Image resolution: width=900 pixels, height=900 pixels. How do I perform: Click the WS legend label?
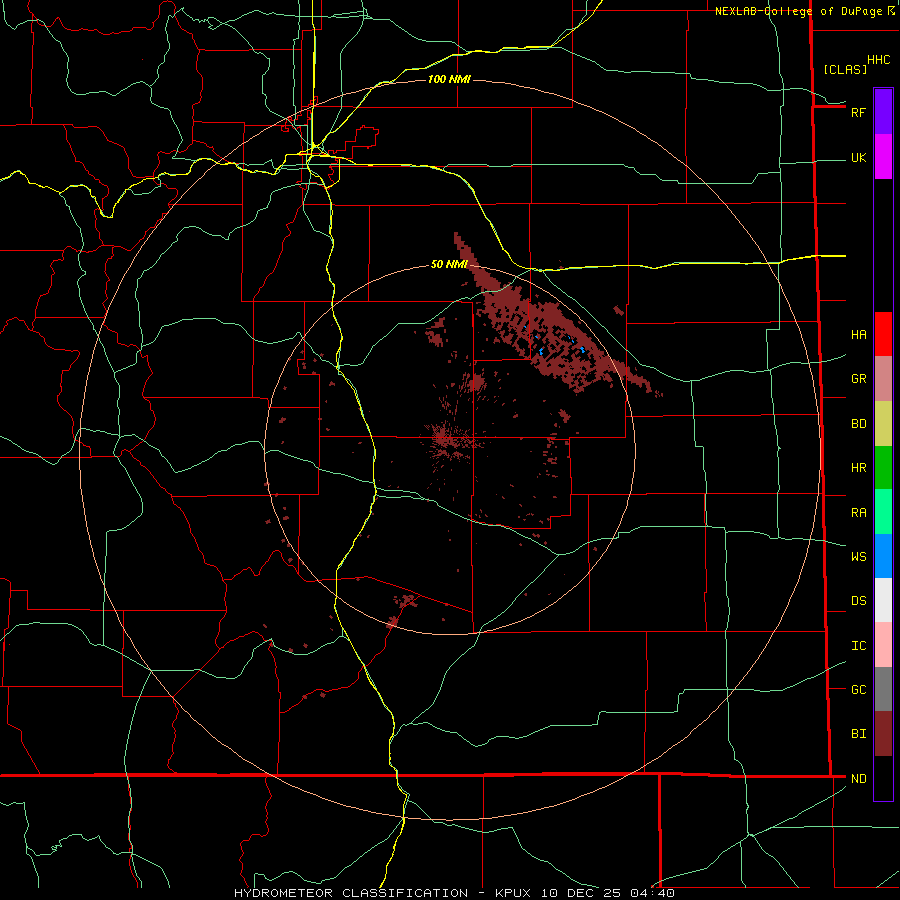(858, 556)
